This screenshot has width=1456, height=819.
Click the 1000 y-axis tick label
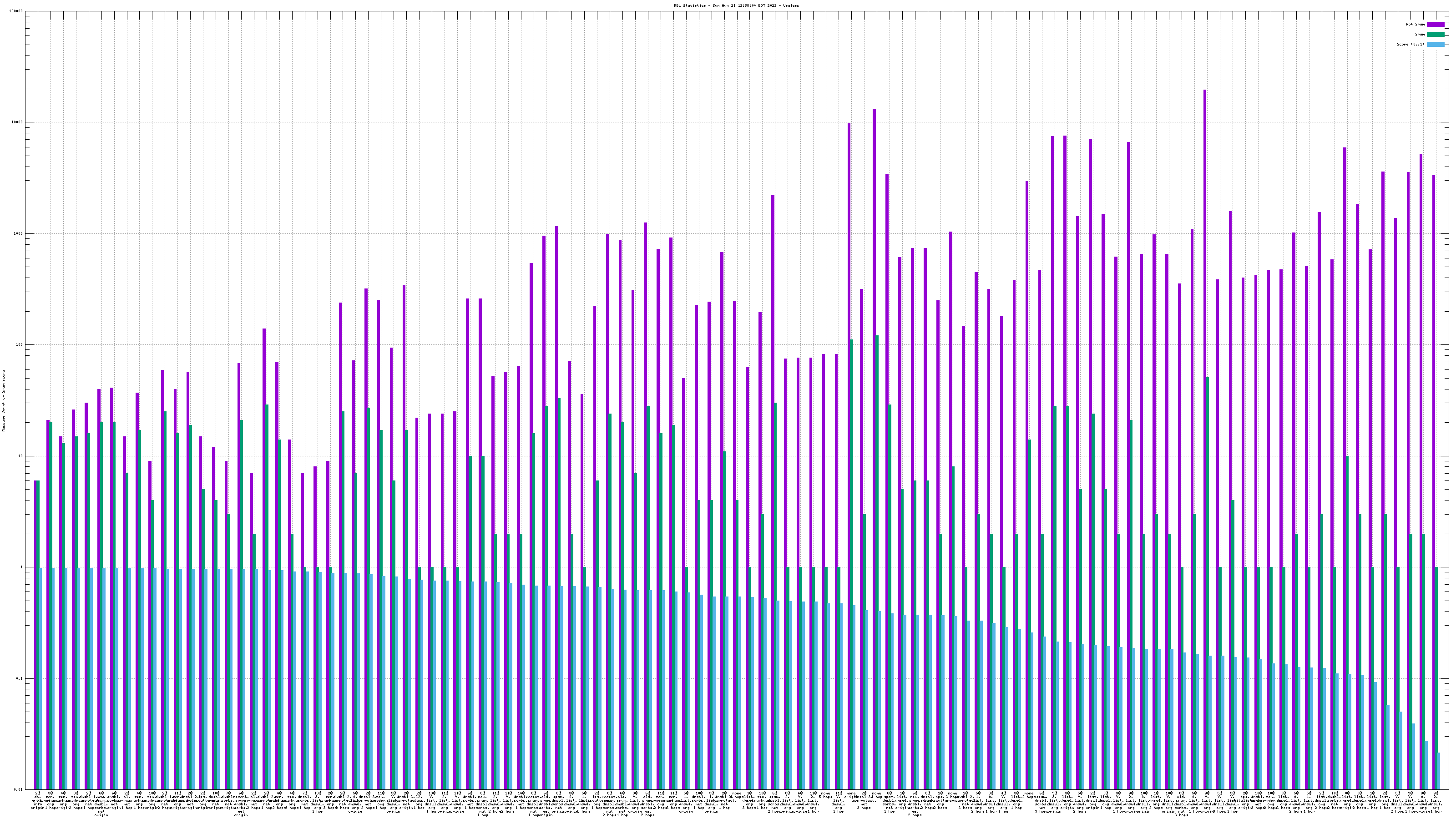coord(19,233)
